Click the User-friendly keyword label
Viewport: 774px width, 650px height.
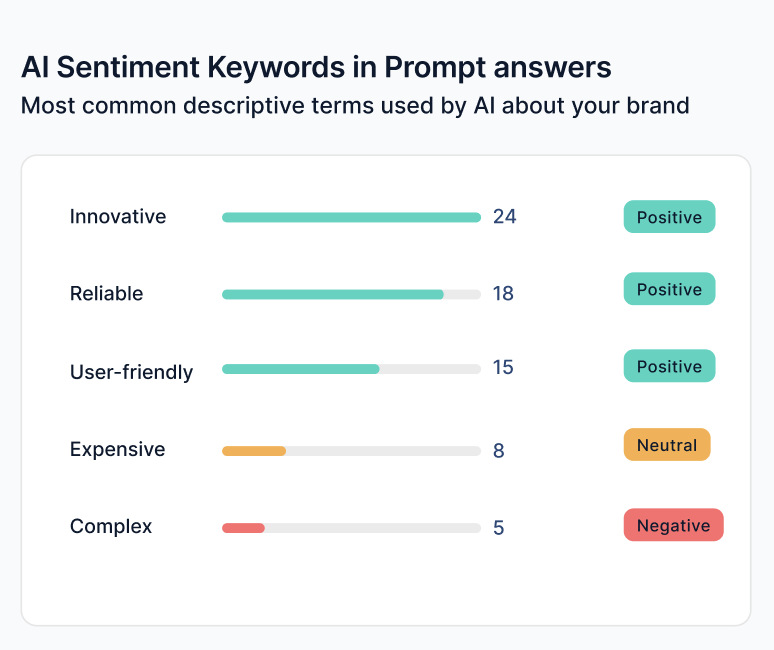[131, 372]
